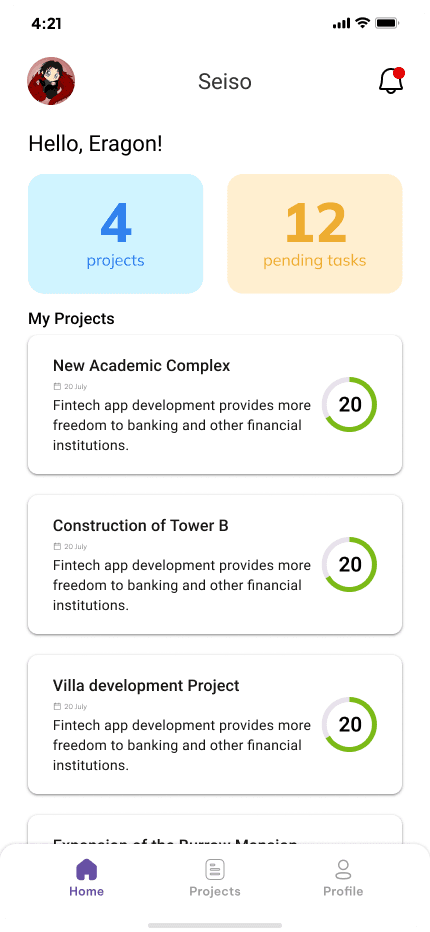Image resolution: width=430 pixels, height=932 pixels.
Task: Click calendar icon under Construction of Tower B
Action: tap(58, 546)
